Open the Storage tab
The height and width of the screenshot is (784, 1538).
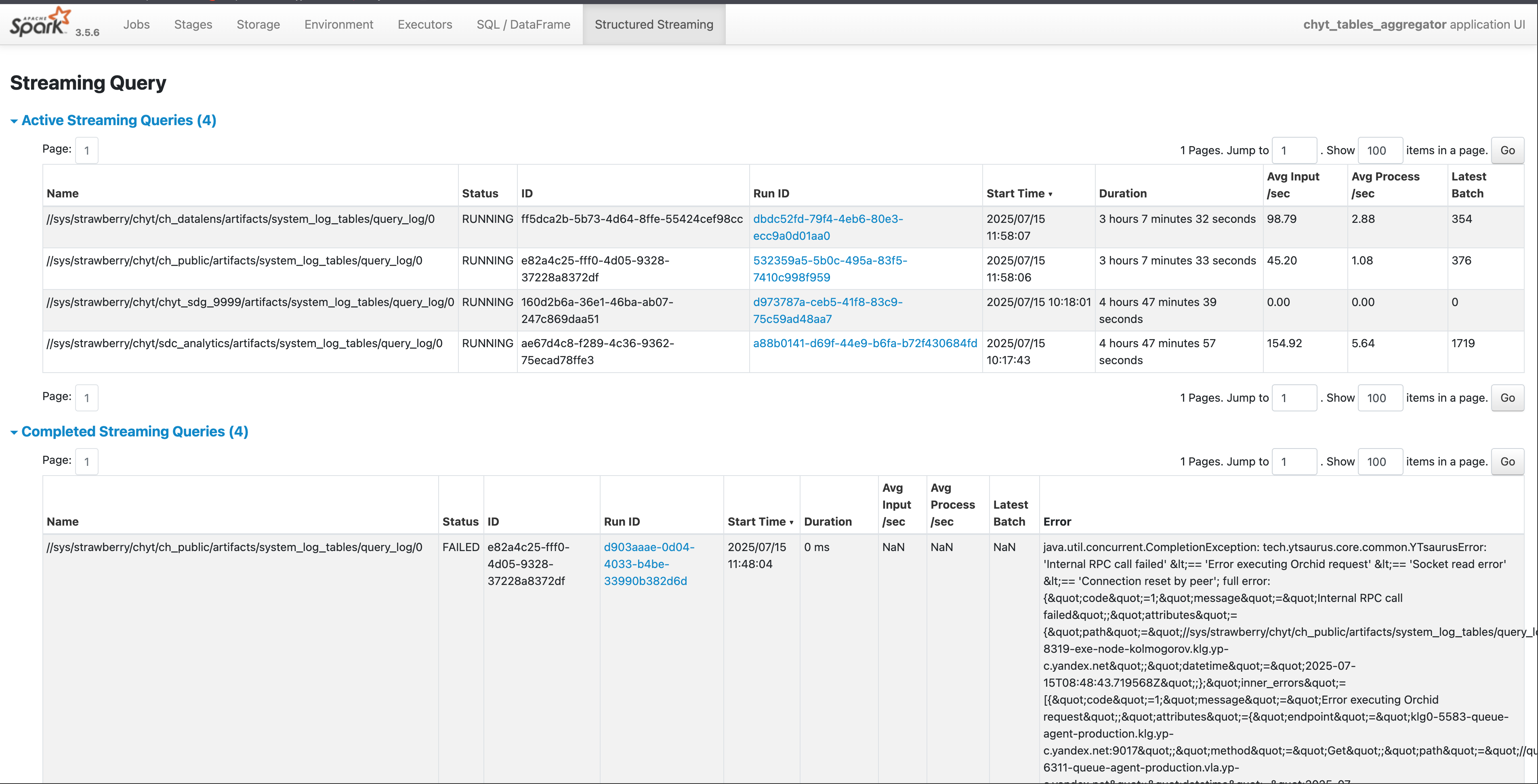pos(258,25)
